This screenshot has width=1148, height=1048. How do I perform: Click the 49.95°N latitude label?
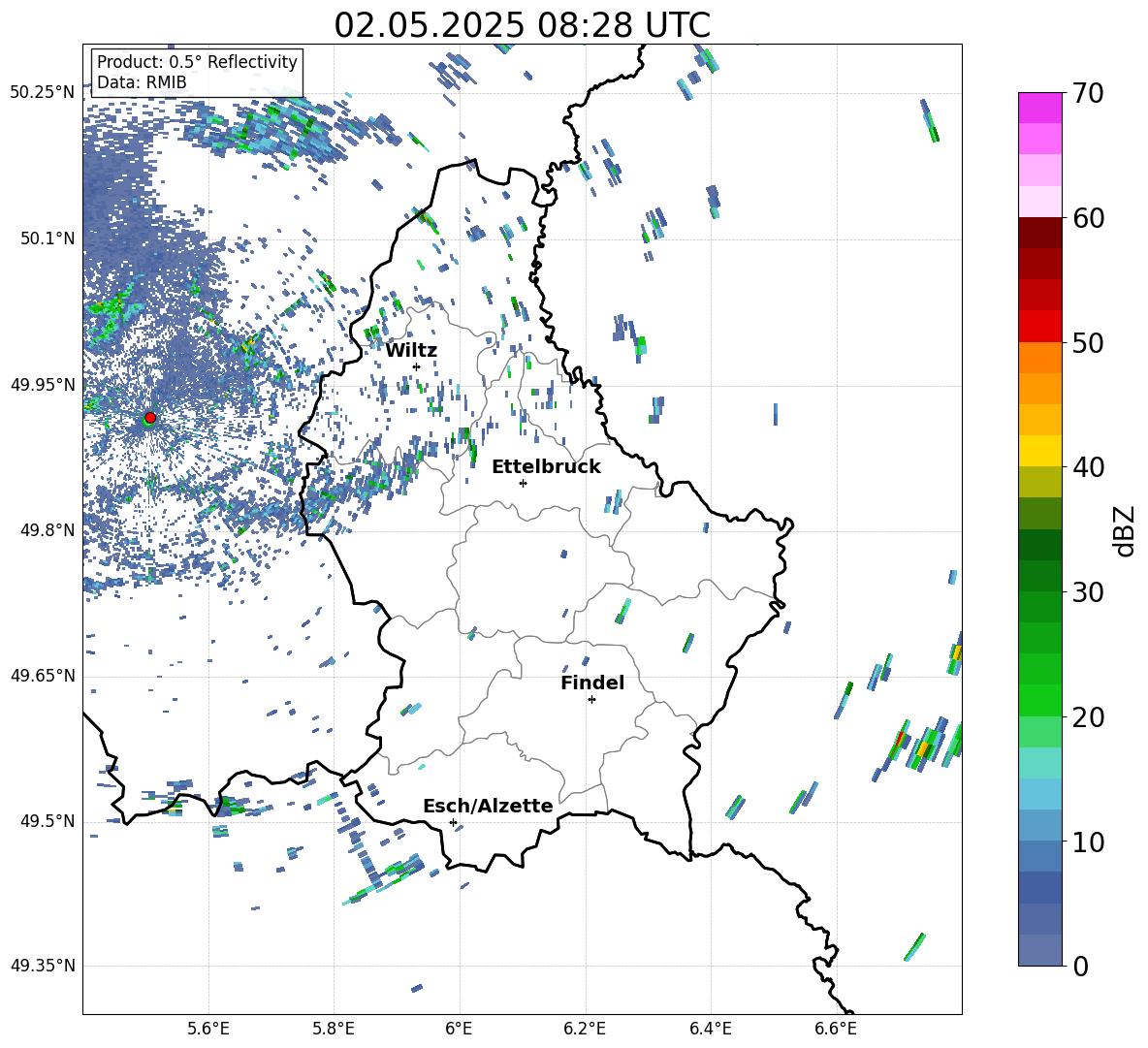click(x=43, y=384)
